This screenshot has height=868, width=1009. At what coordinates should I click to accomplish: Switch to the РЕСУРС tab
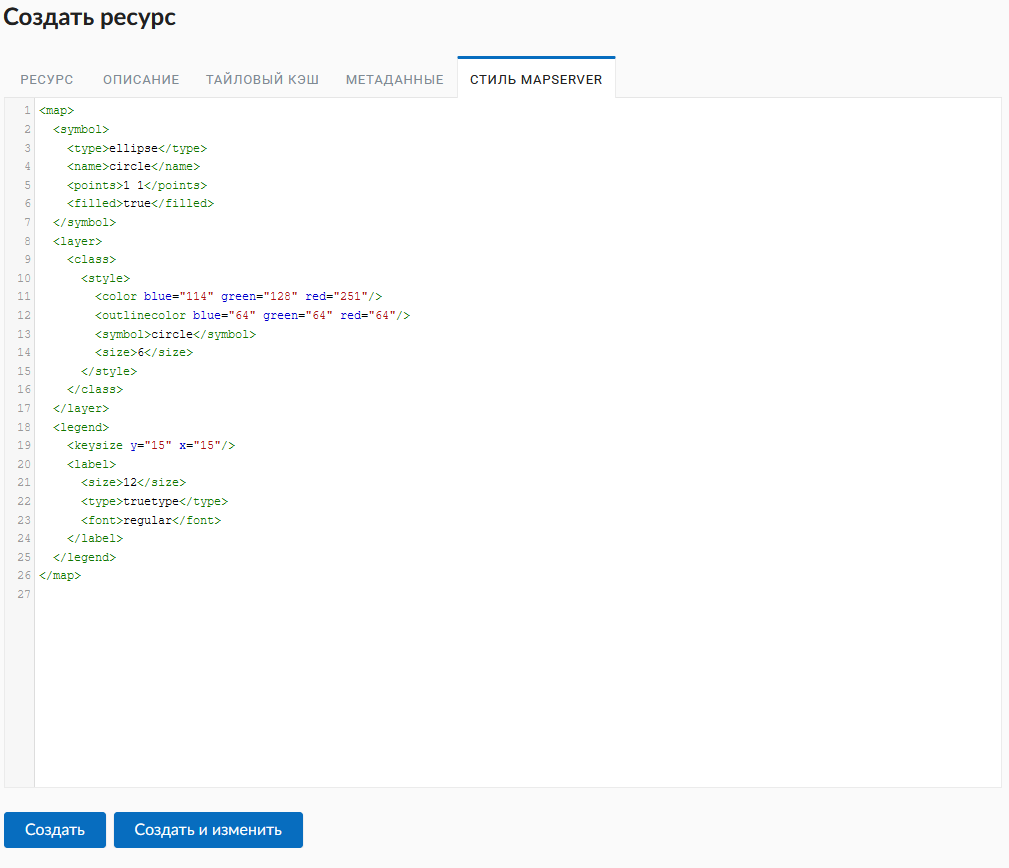point(46,79)
